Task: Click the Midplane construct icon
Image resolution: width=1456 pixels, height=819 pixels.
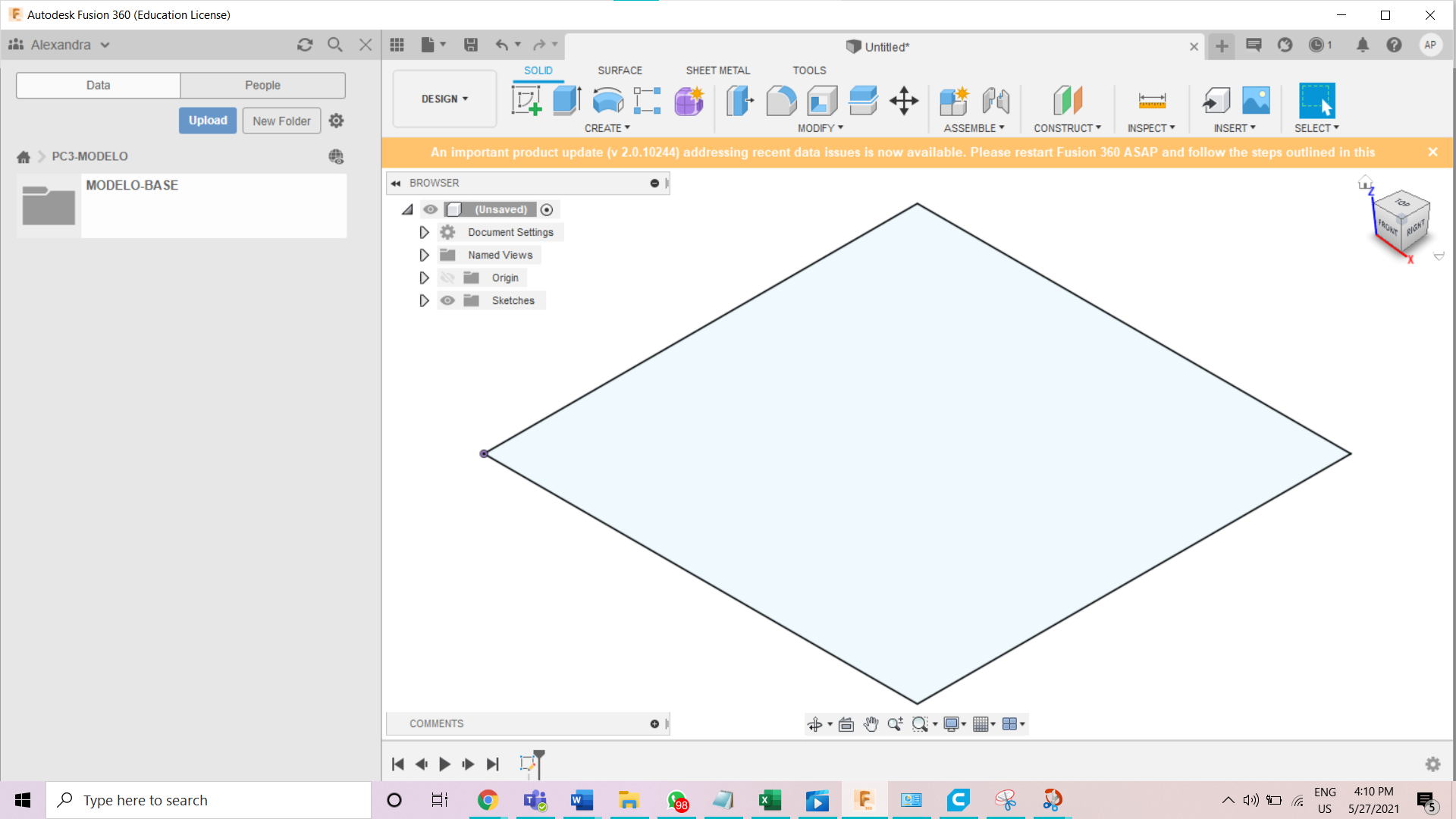Action: pos(1068,100)
